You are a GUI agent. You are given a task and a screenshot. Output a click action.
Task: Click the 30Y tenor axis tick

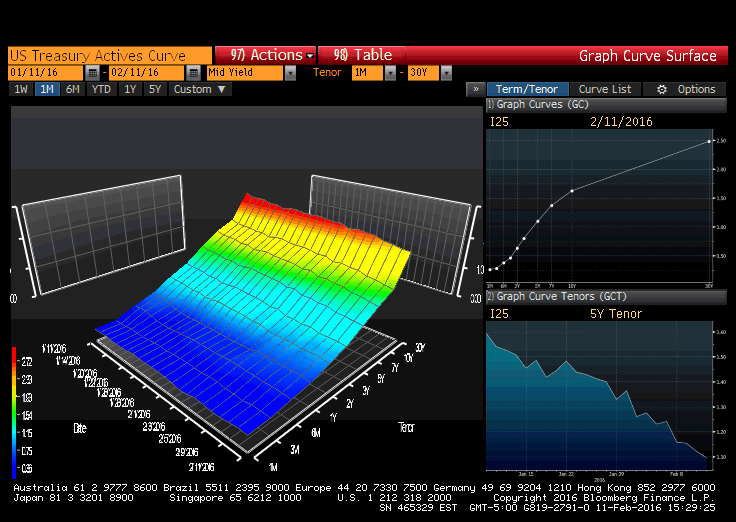(x=420, y=347)
